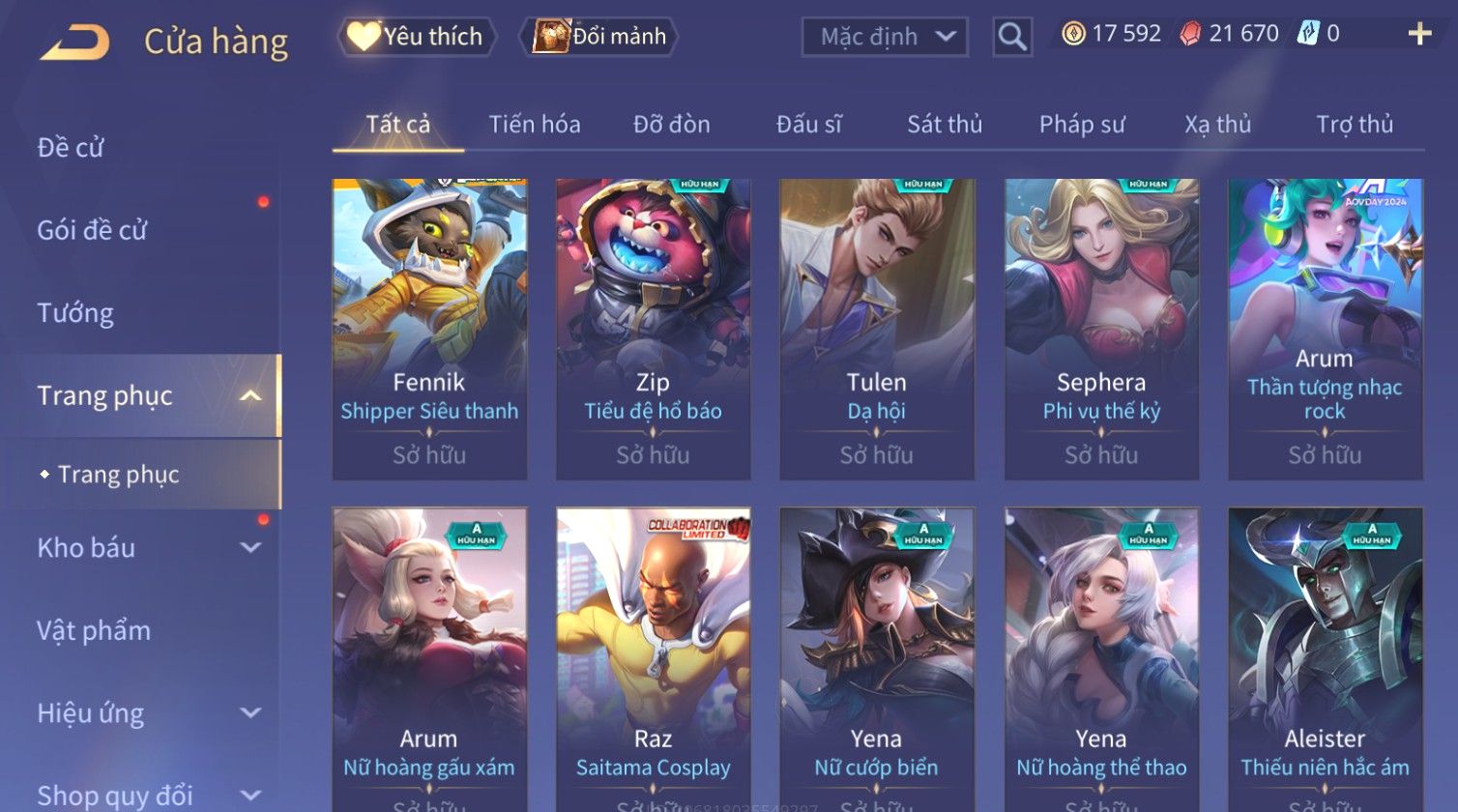Open Yêu thích heart favorites
Viewport: 1458px width, 812px height.
click(416, 37)
